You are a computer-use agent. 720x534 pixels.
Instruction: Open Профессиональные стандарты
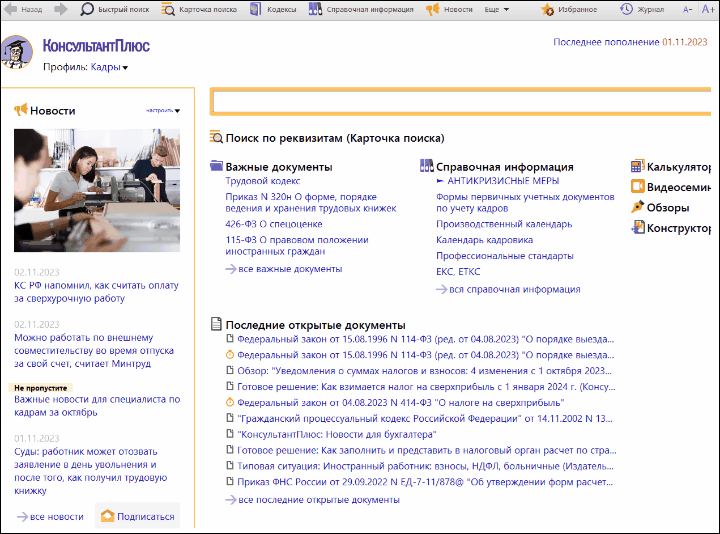(x=505, y=256)
